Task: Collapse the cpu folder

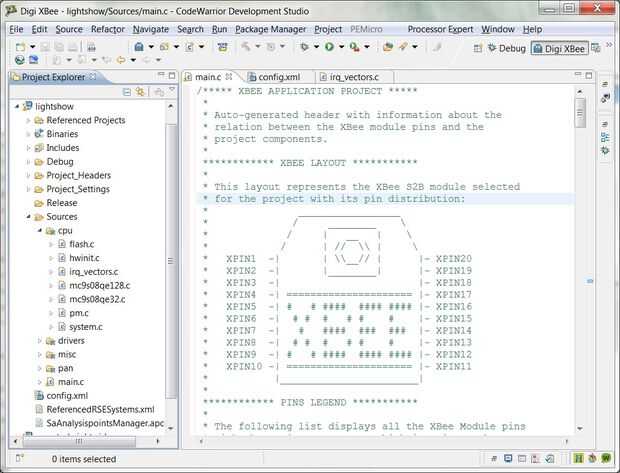Action: [x=40, y=230]
